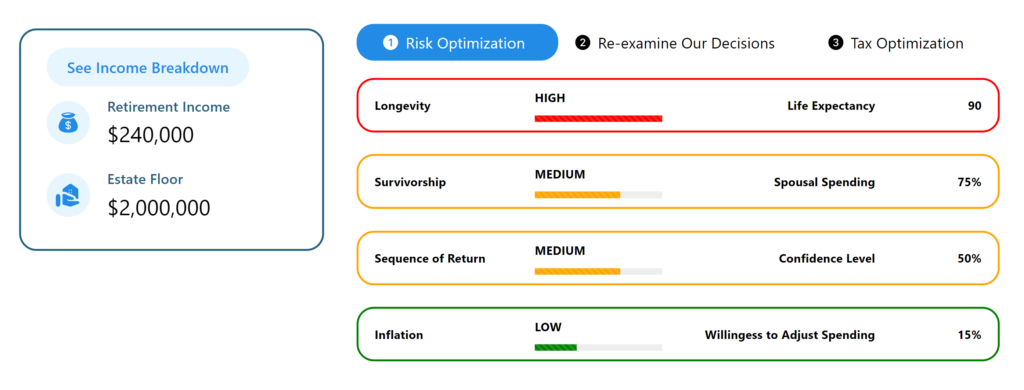The image size is (1024, 390).
Task: Click the number 1 step badge
Action: pos(391,43)
